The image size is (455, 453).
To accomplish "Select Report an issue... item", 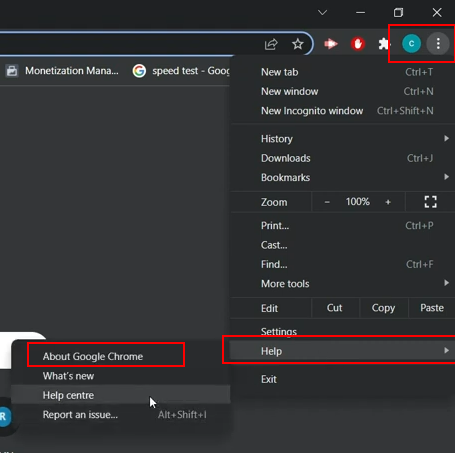I will [x=120, y=415].
